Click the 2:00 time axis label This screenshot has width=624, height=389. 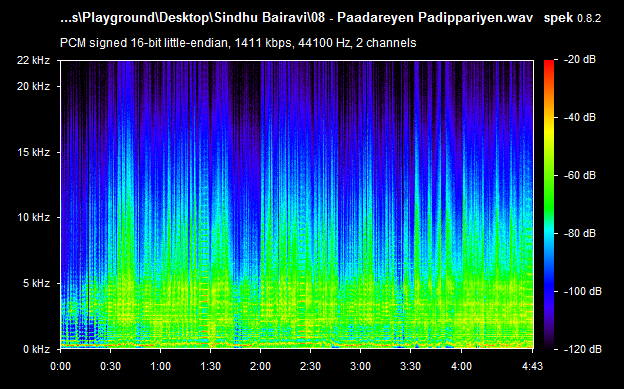(260, 366)
